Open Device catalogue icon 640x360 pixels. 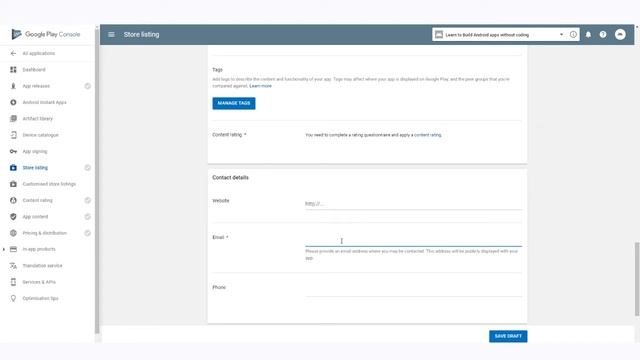13,135
